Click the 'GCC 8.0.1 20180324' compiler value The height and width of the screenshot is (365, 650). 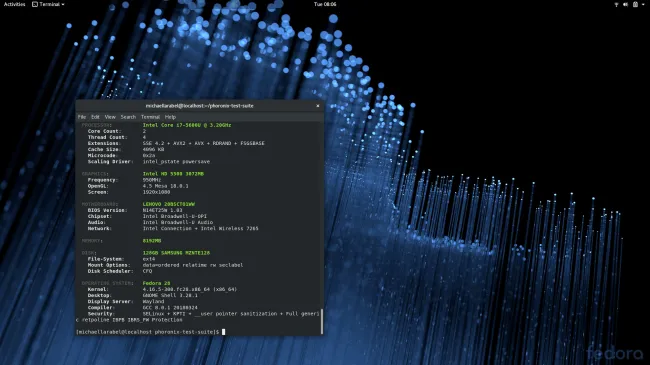[170, 308]
